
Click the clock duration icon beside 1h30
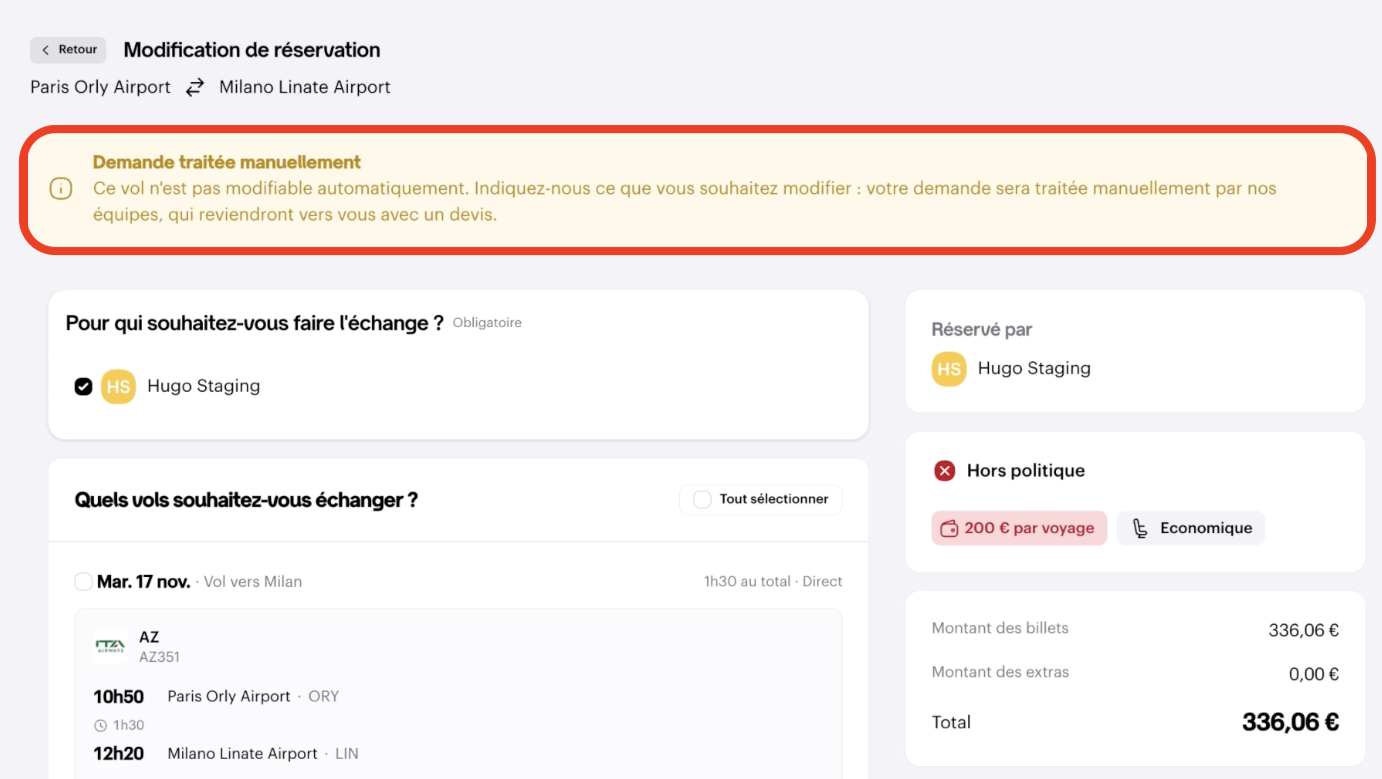pos(100,725)
